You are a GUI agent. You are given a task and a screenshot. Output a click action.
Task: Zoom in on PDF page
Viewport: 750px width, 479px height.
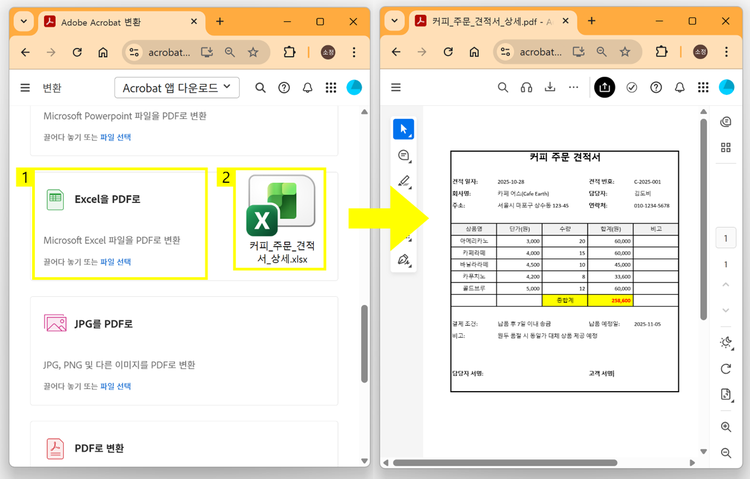click(x=726, y=427)
